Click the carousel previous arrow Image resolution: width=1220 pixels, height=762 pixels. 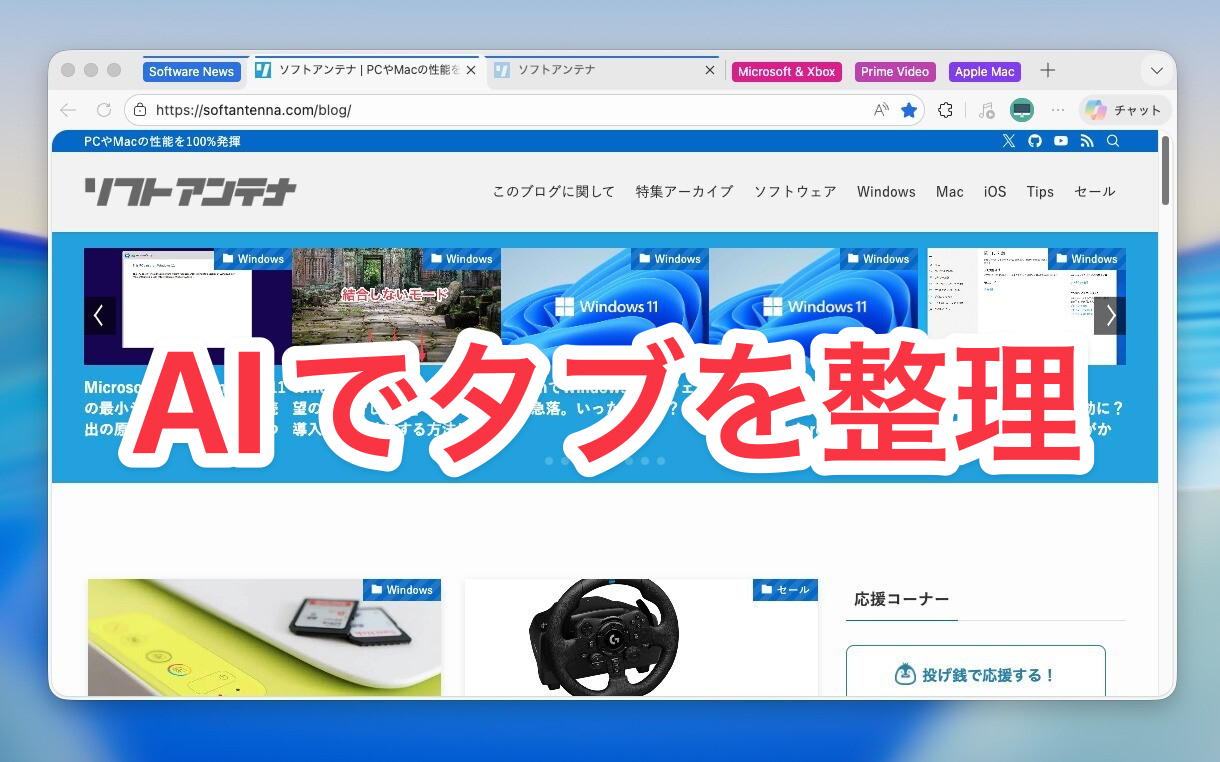tap(99, 316)
